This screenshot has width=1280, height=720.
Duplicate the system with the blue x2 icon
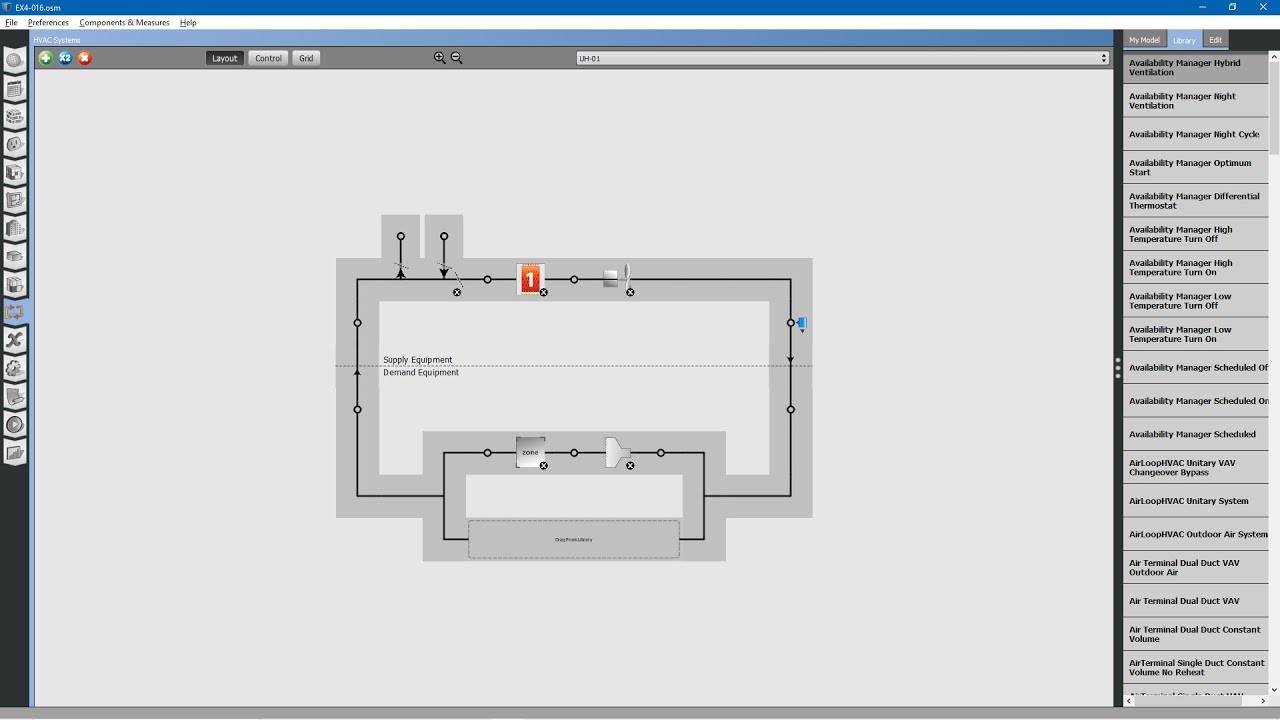[x=65, y=58]
